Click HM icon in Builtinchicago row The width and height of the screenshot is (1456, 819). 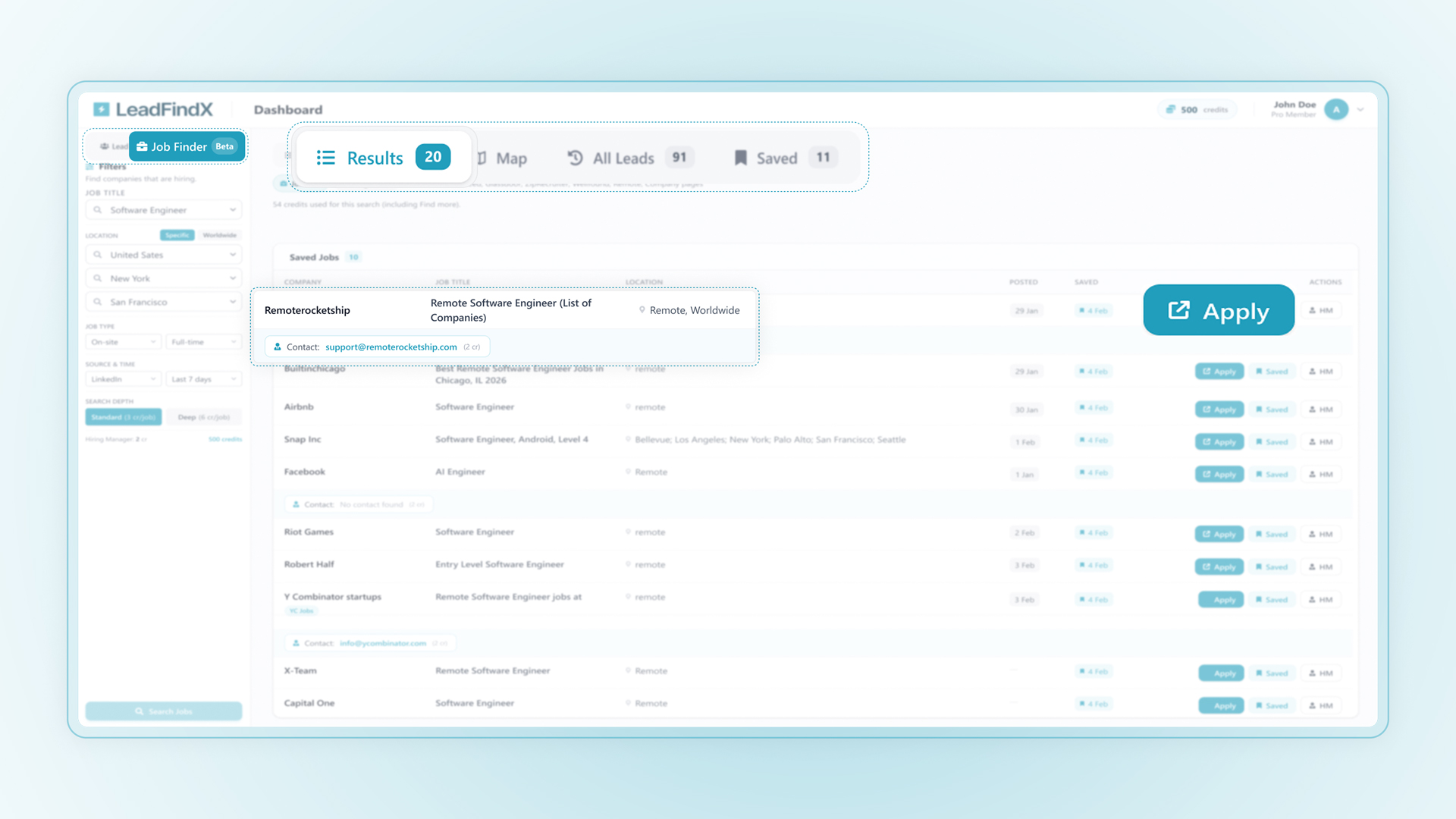[1321, 372]
